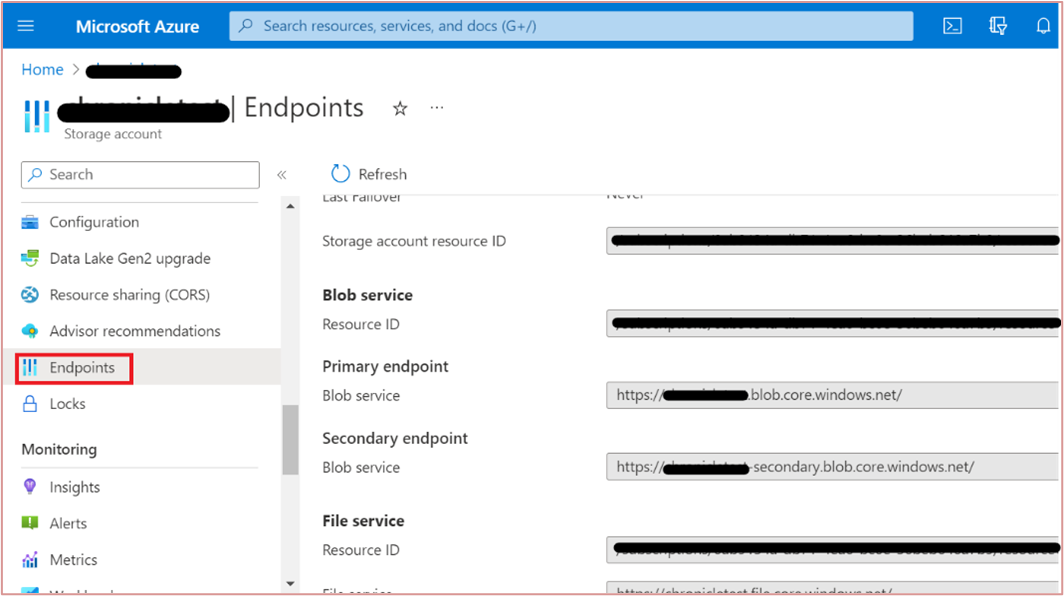The height and width of the screenshot is (596, 1064).
Task: Select the File service Resource ID field
Action: pyautogui.click(x=833, y=549)
